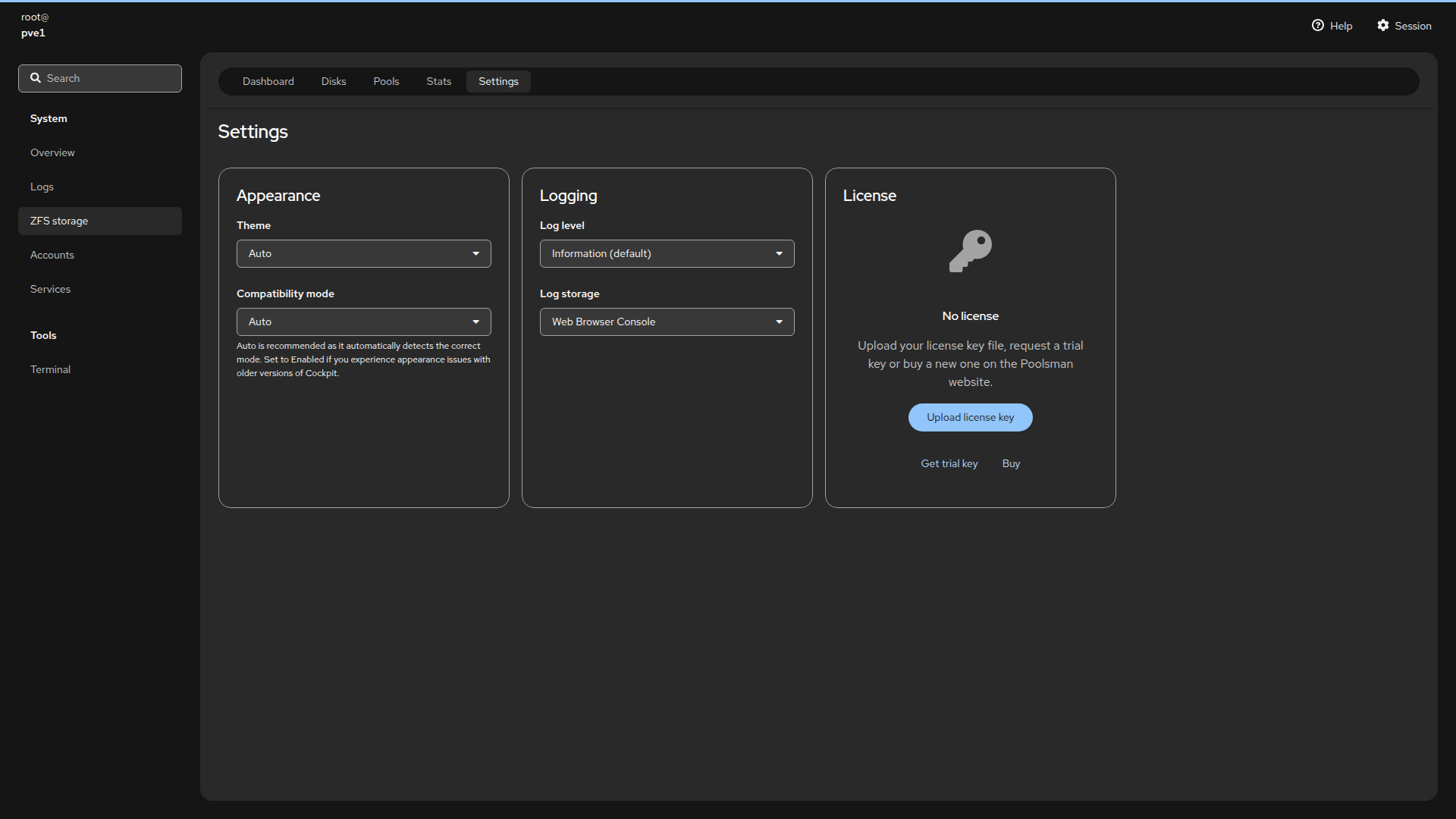Open the Theme dropdown
Viewport: 1456px width, 819px height.
[x=363, y=254]
